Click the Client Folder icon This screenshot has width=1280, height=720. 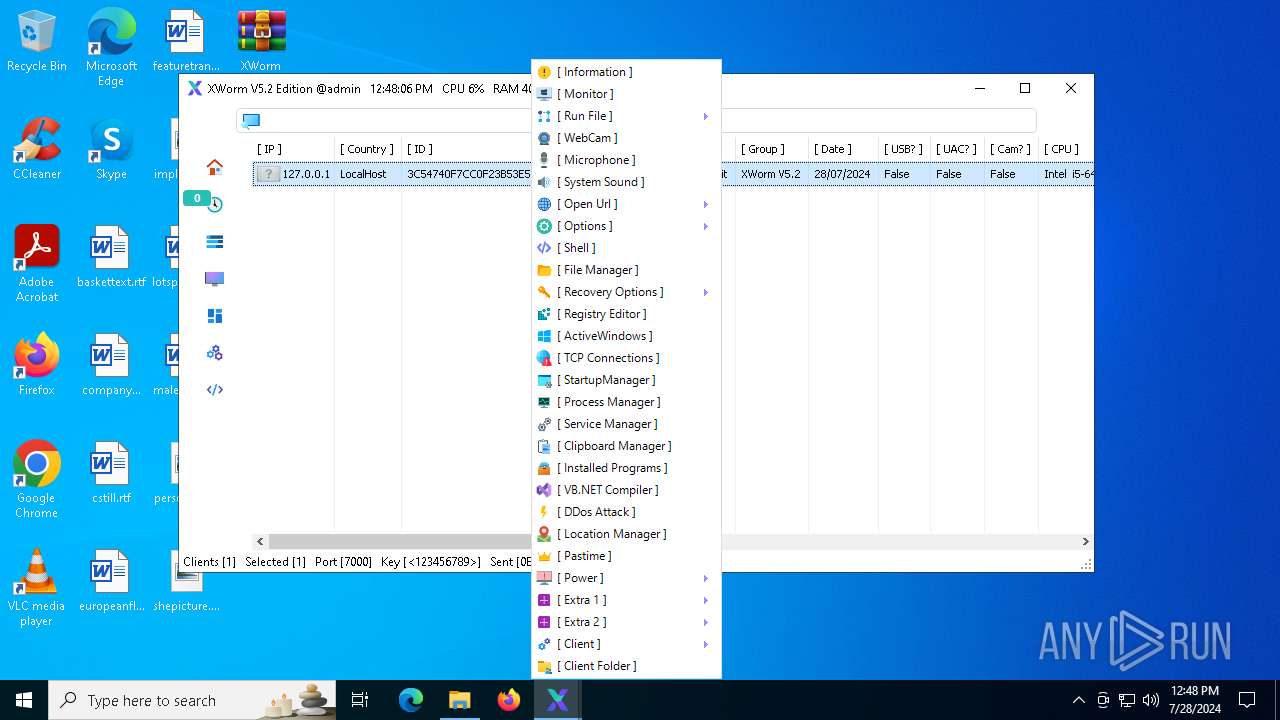[x=544, y=666]
